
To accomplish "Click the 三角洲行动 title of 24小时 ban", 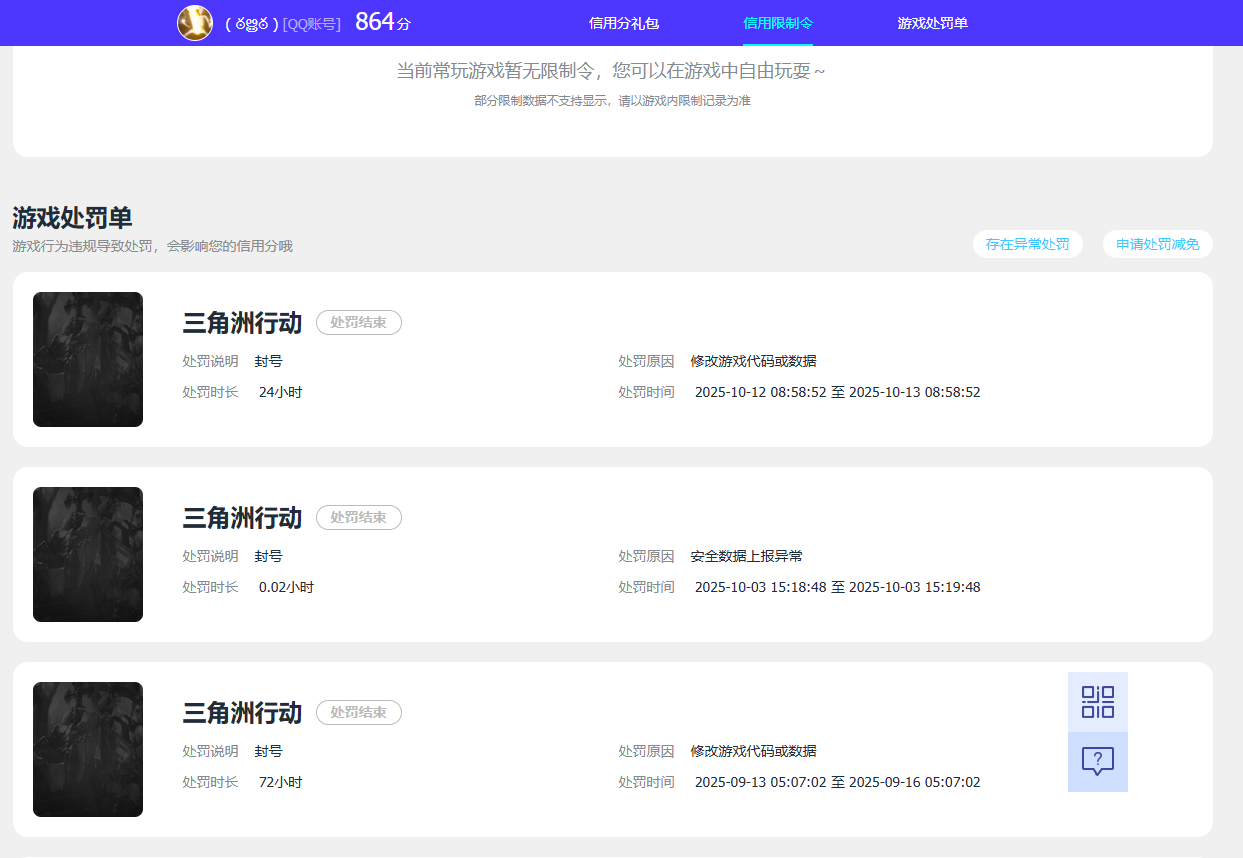I will pyautogui.click(x=242, y=323).
